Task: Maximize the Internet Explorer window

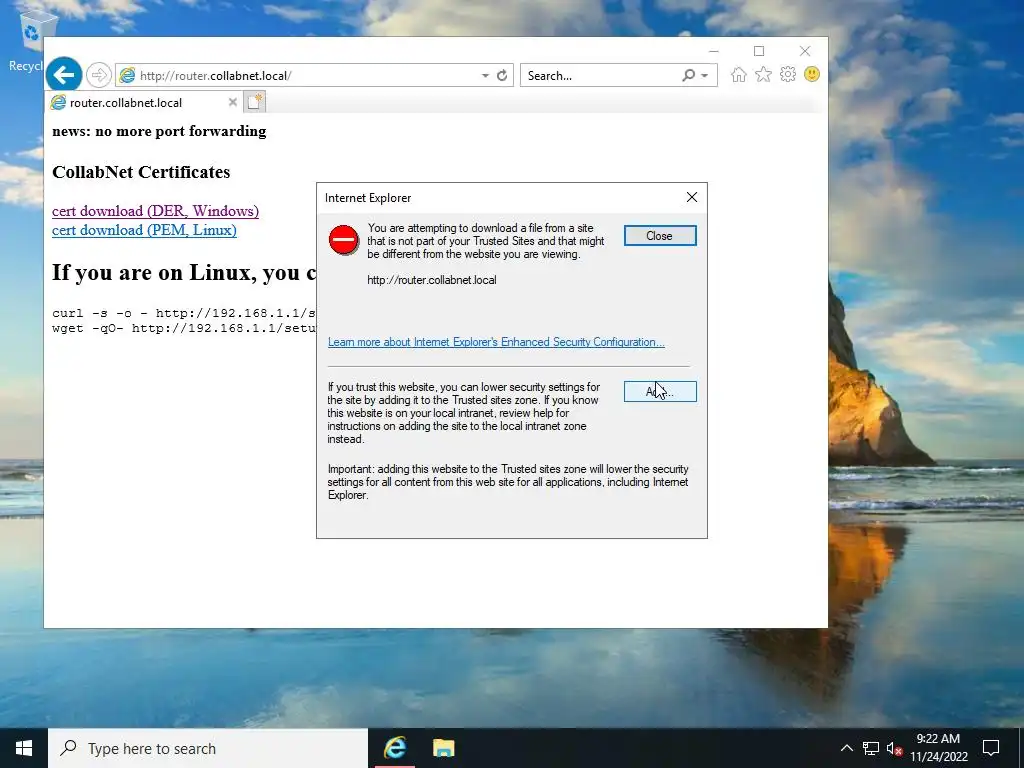Action: click(759, 51)
